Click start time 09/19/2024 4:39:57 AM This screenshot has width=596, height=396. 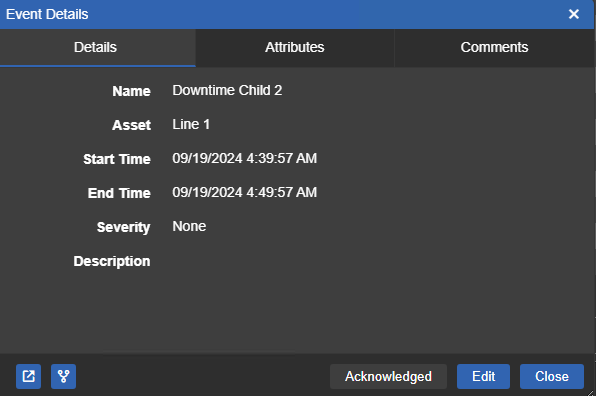coord(244,158)
